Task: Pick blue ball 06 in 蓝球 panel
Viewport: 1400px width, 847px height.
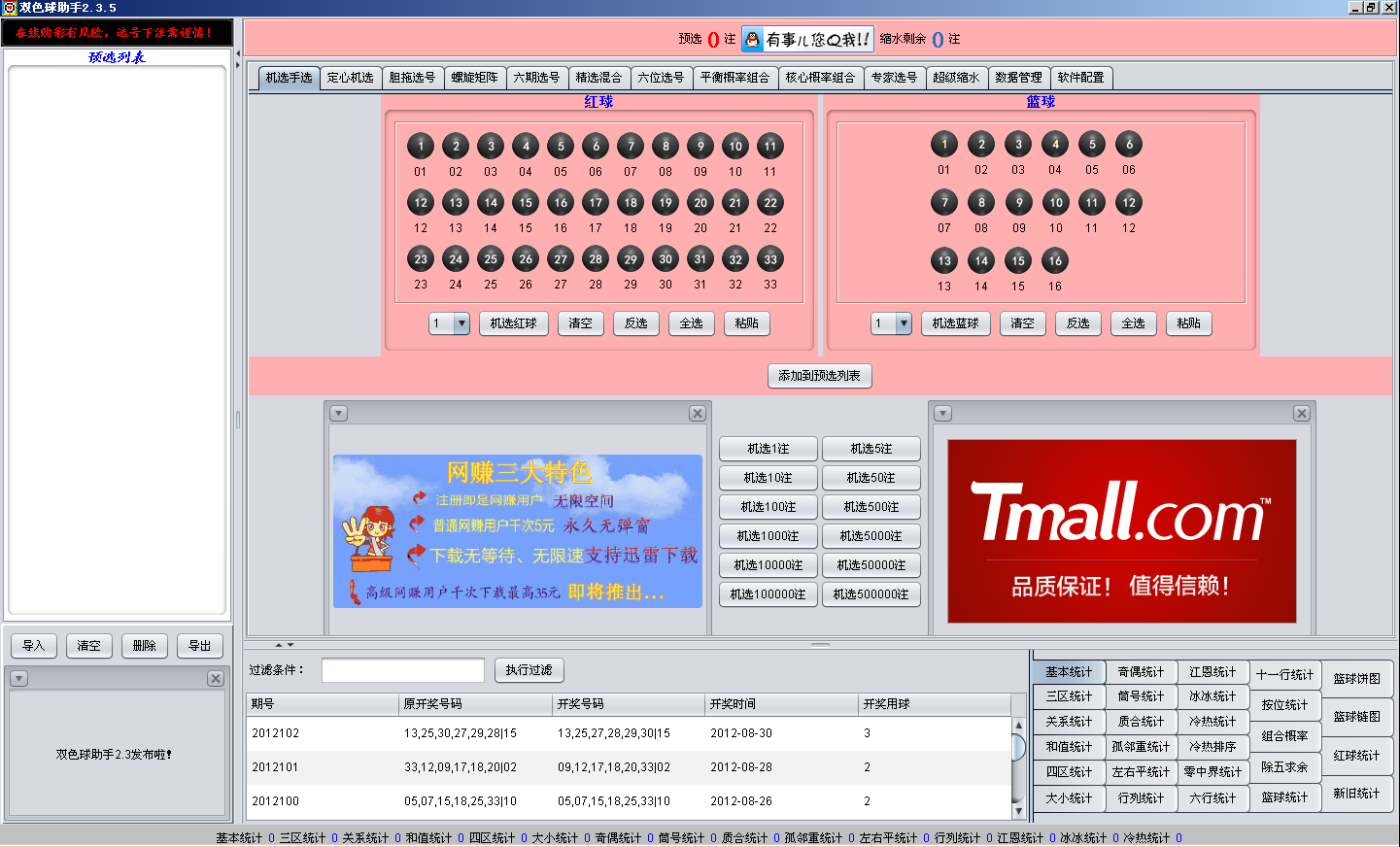Action: click(x=1129, y=144)
